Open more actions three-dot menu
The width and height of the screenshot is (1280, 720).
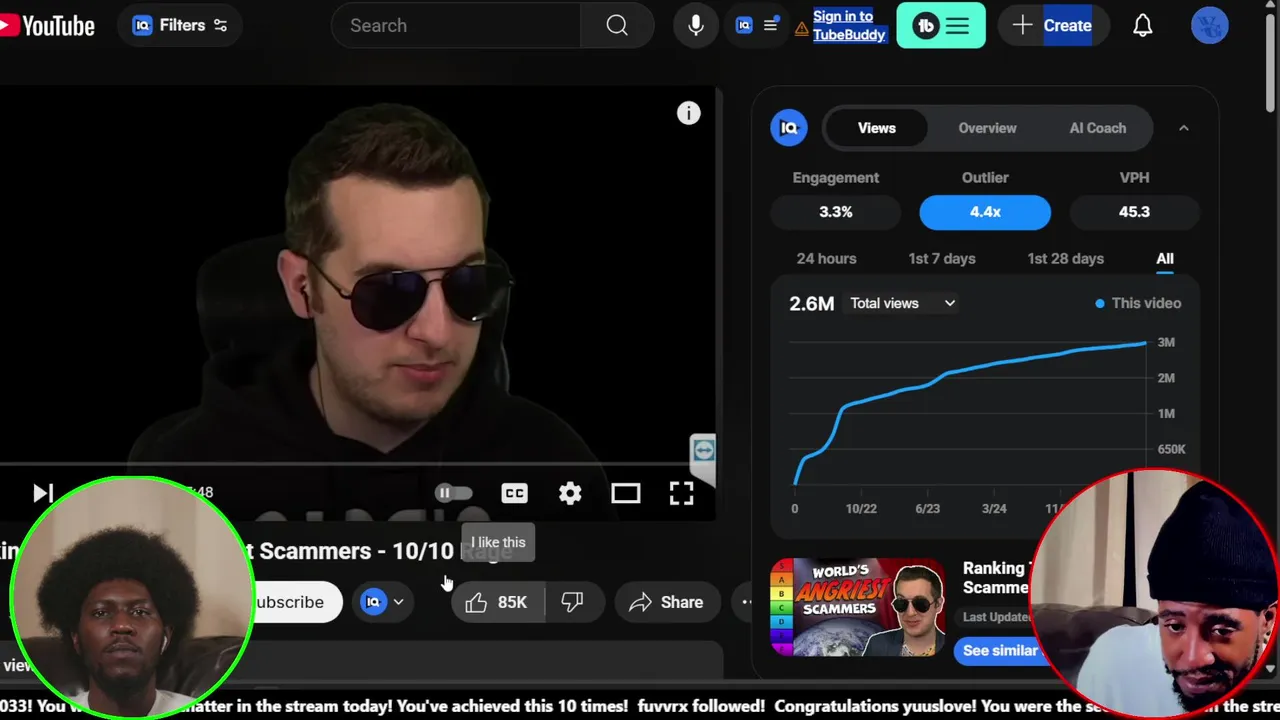[746, 602]
